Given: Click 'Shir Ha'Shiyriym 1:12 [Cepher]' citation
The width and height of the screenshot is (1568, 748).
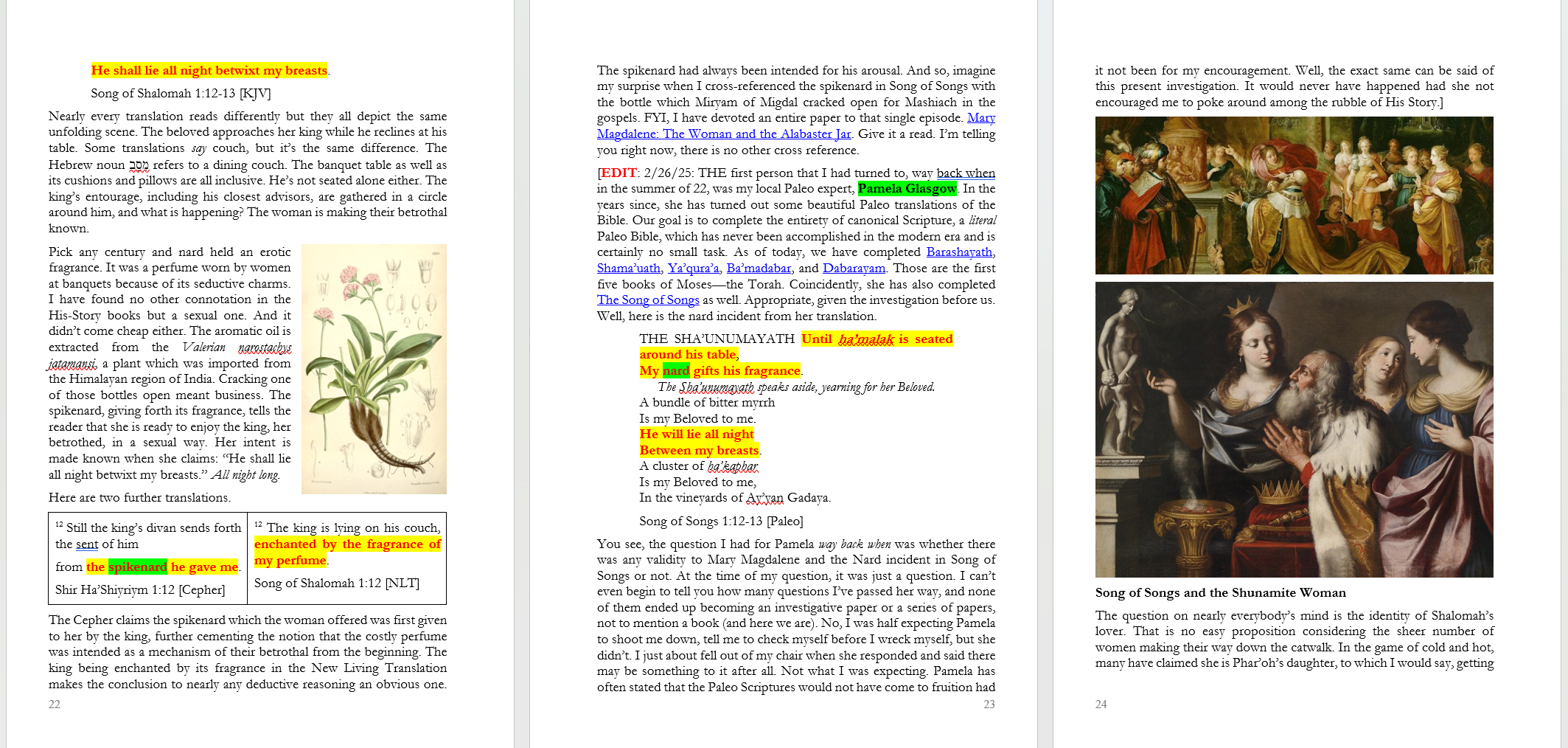Looking at the screenshot, I should tap(140, 590).
